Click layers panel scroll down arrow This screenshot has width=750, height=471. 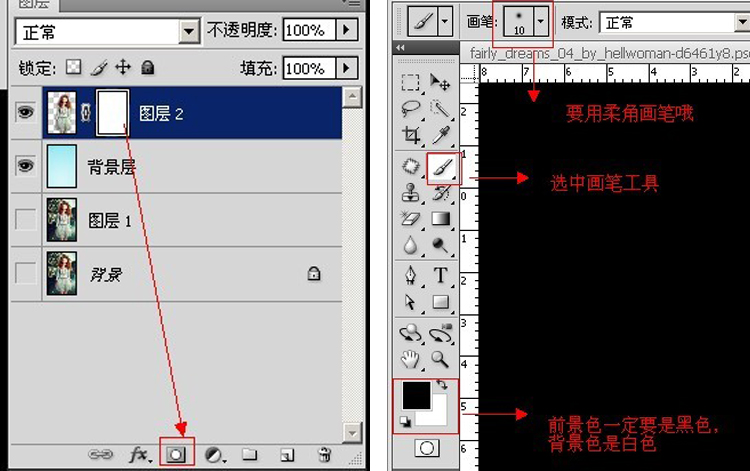pos(352,433)
